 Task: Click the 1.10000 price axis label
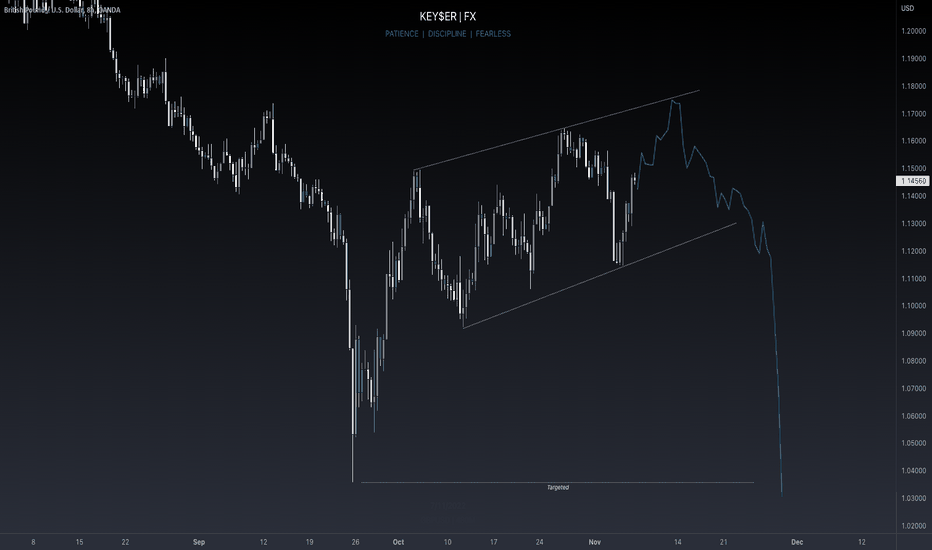coord(914,306)
